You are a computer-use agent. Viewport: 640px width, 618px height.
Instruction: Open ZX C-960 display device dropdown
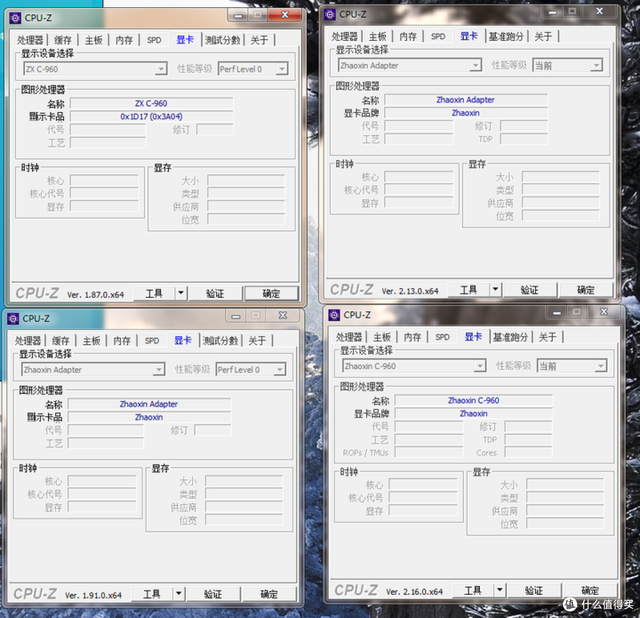161,69
